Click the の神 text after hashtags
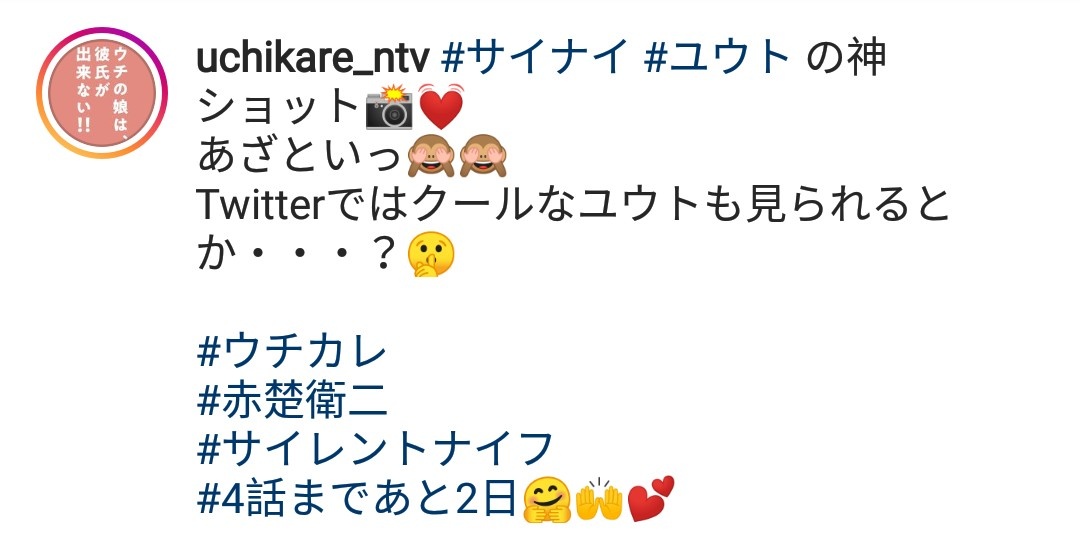 click(845, 57)
